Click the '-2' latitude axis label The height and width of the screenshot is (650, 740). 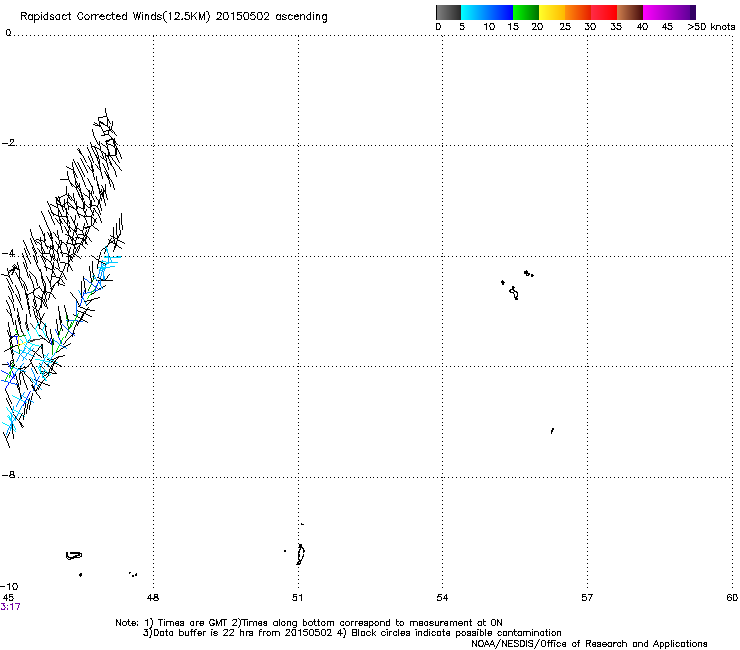(8, 143)
